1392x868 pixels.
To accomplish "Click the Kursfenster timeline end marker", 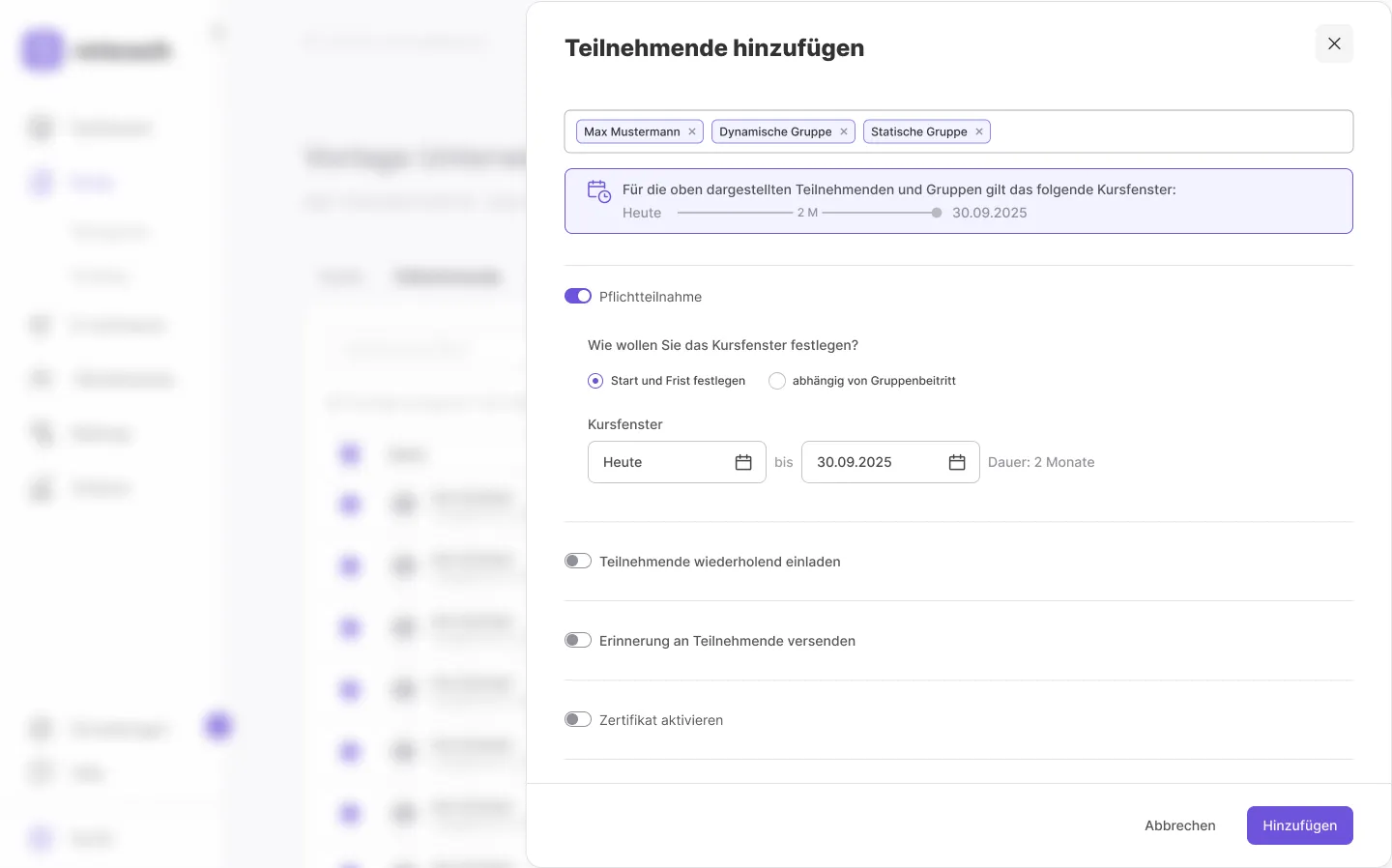I will (x=937, y=213).
